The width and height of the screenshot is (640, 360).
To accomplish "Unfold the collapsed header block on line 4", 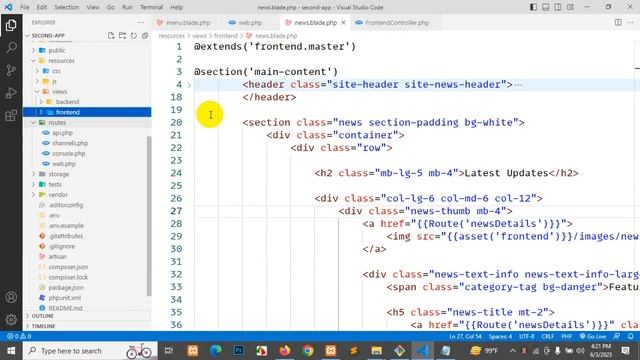I will (x=189, y=85).
